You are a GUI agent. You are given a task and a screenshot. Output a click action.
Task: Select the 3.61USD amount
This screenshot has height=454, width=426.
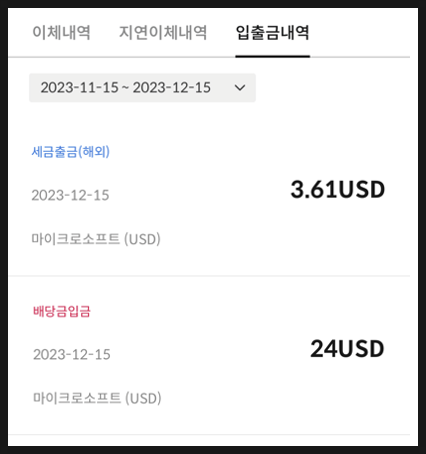(x=338, y=189)
